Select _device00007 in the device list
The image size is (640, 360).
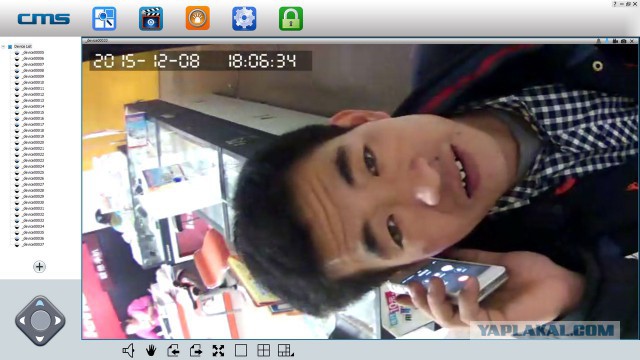pyautogui.click(x=33, y=64)
